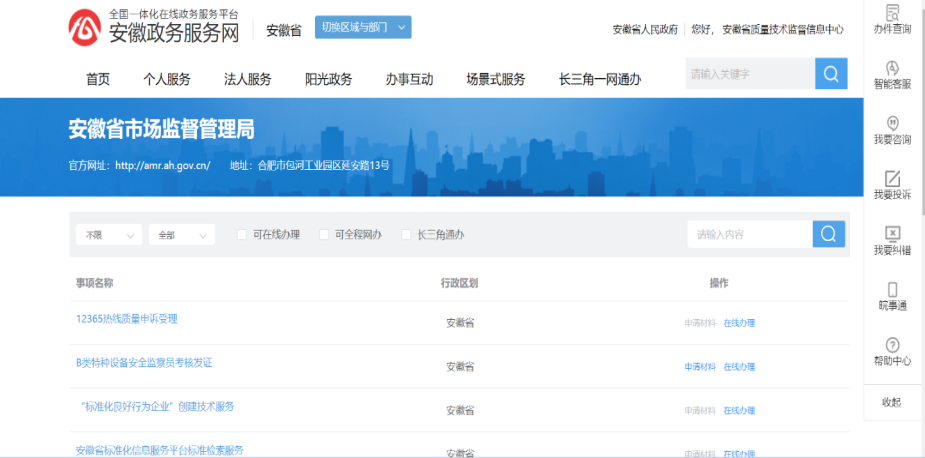Open 智能客服 in the right sidebar
Image resolution: width=925 pixels, height=458 pixels.
(893, 75)
